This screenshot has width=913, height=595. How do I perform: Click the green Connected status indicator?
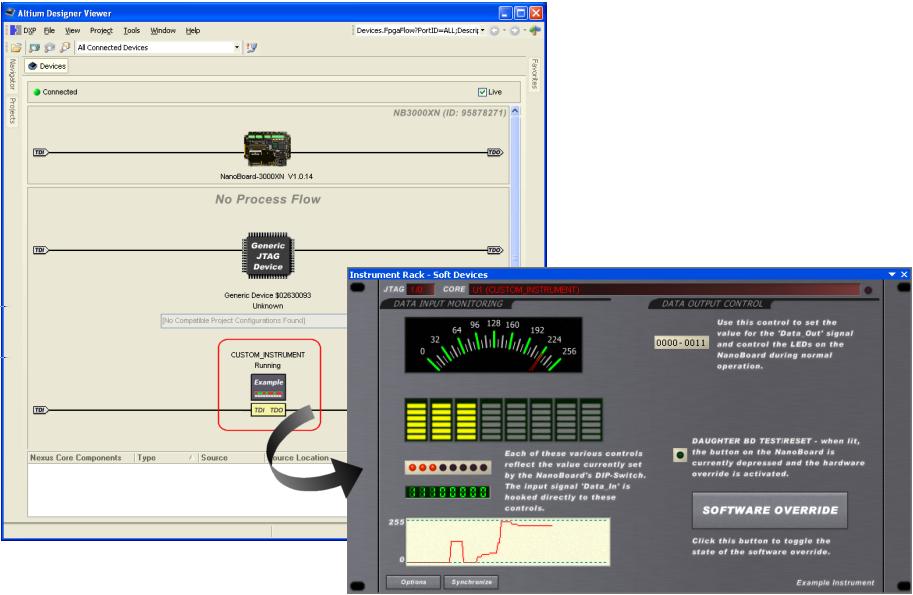click(x=37, y=92)
